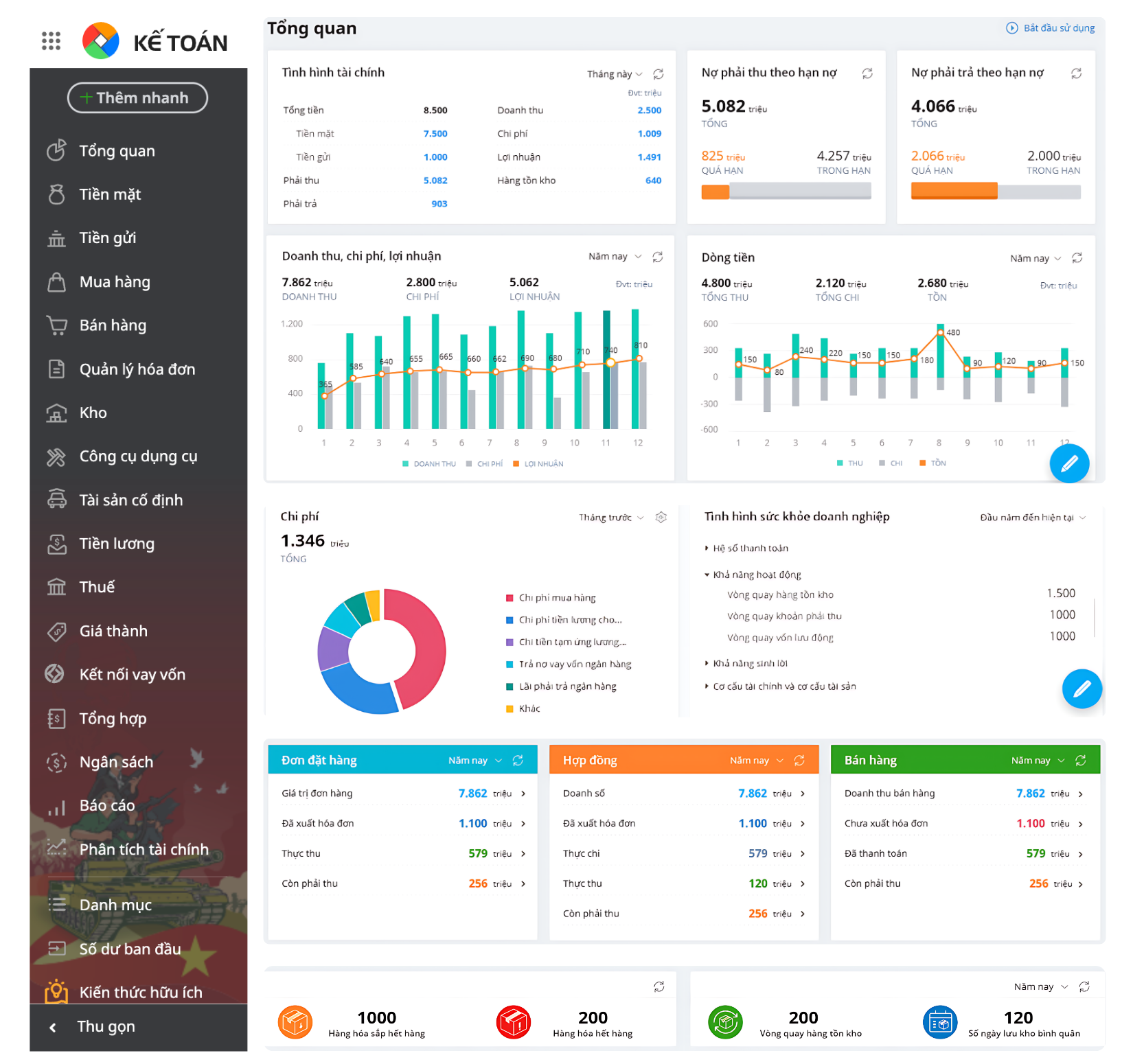Viewport: 1133px width, 1064px height.
Task: Open Bán hàng in the sidebar
Action: [113, 325]
